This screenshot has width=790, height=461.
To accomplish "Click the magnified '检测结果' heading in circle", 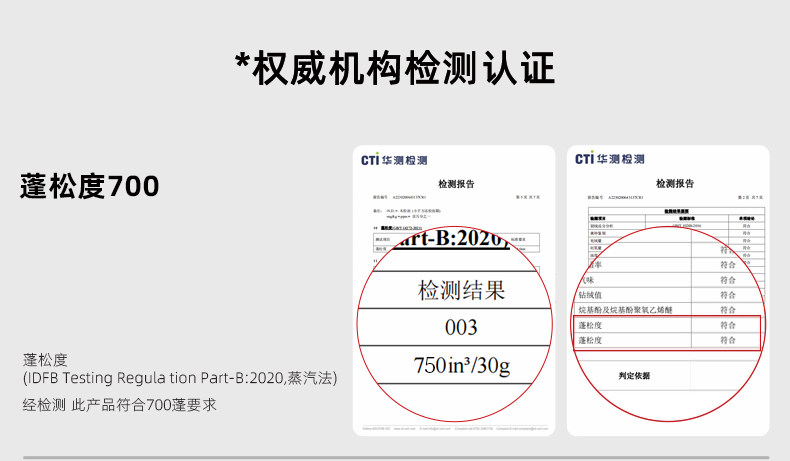I will pos(461,291).
